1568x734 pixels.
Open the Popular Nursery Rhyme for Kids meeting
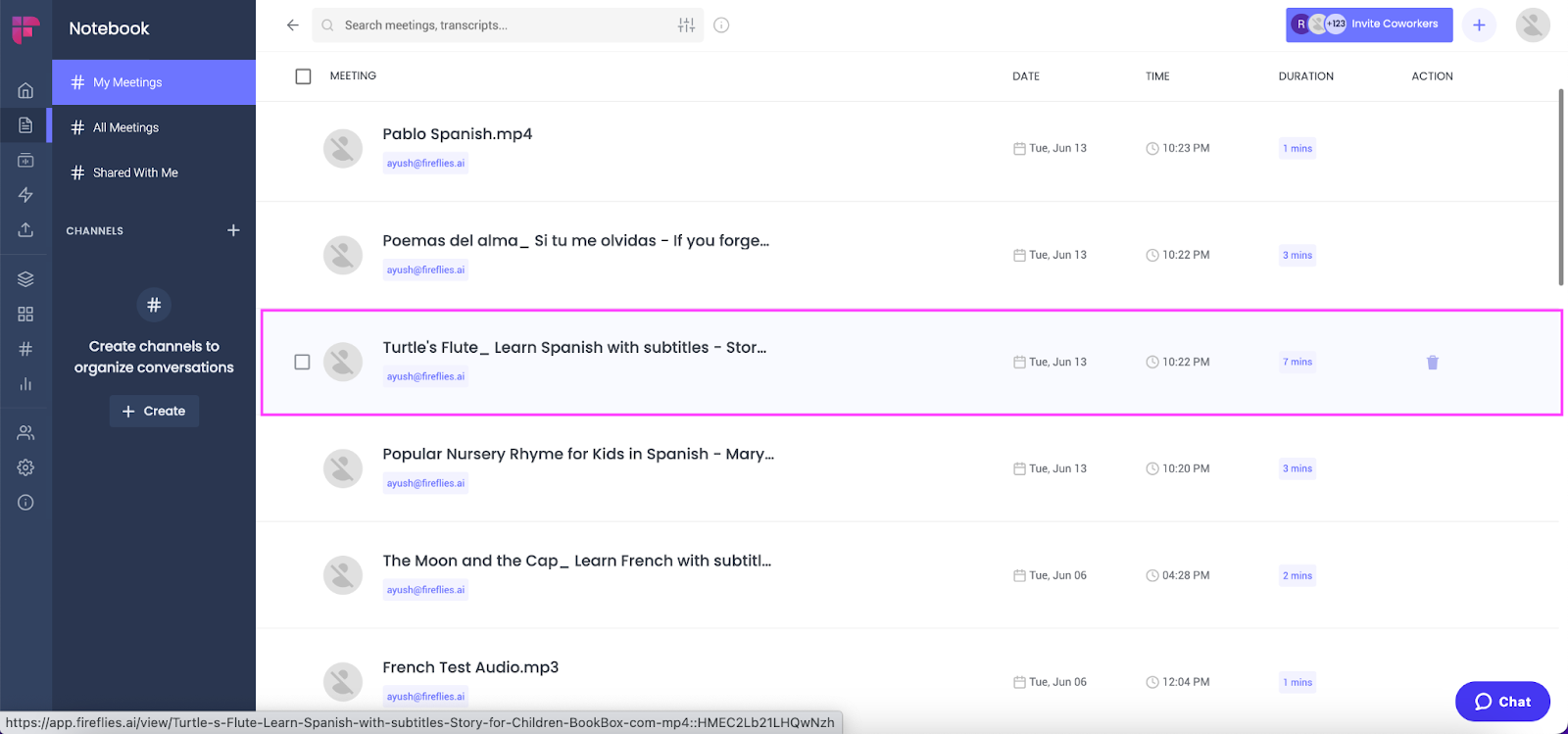pos(578,455)
